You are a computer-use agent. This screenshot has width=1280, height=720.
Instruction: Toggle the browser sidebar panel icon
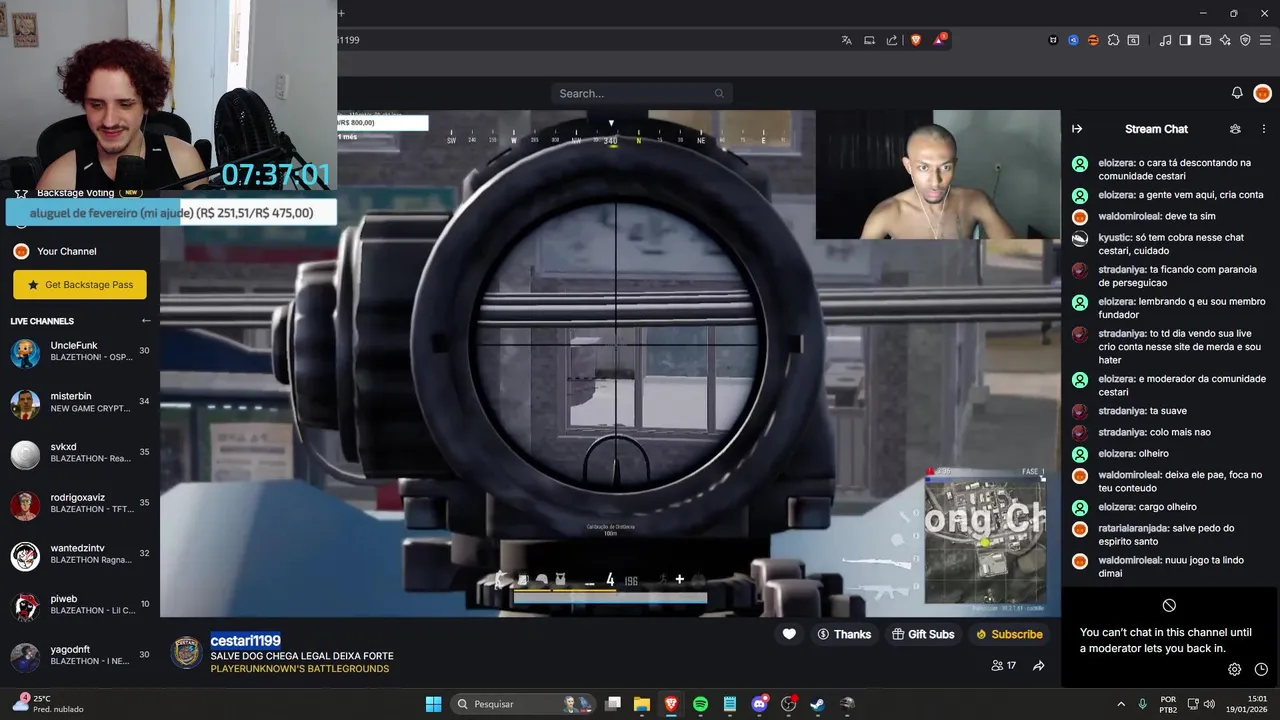pos(1185,40)
